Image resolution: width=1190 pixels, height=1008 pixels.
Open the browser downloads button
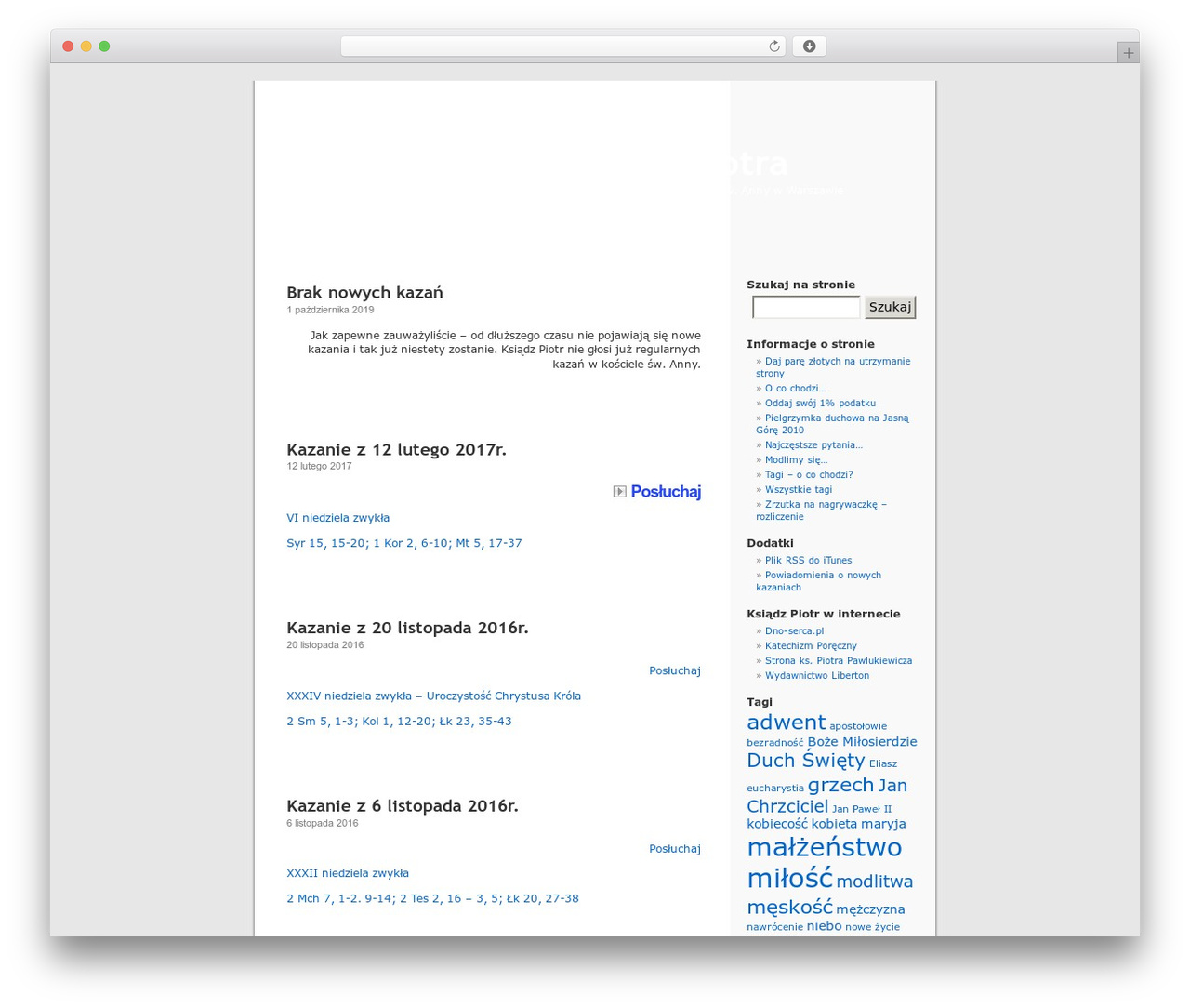pyautogui.click(x=809, y=46)
